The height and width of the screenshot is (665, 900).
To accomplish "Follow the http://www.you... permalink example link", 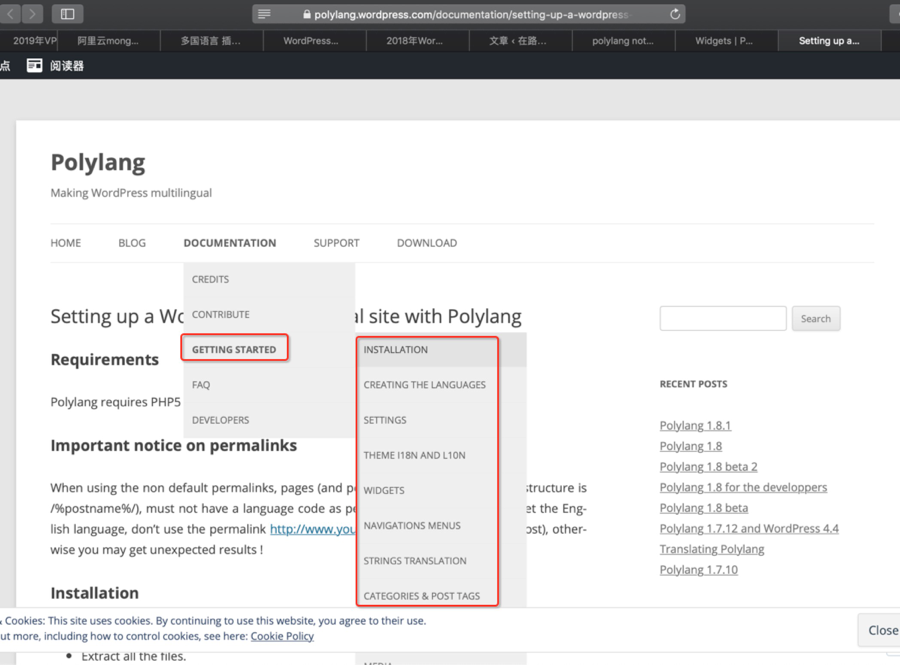I will tap(312, 529).
